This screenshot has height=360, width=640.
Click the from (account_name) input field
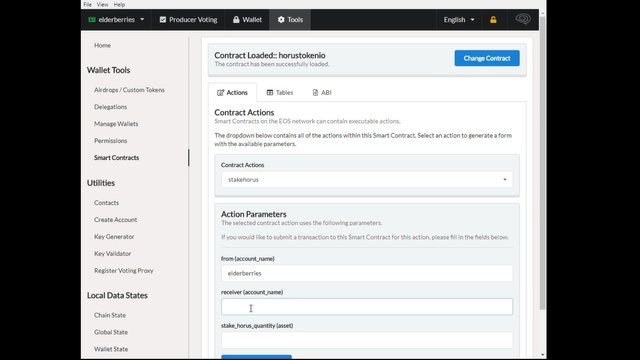click(x=367, y=273)
